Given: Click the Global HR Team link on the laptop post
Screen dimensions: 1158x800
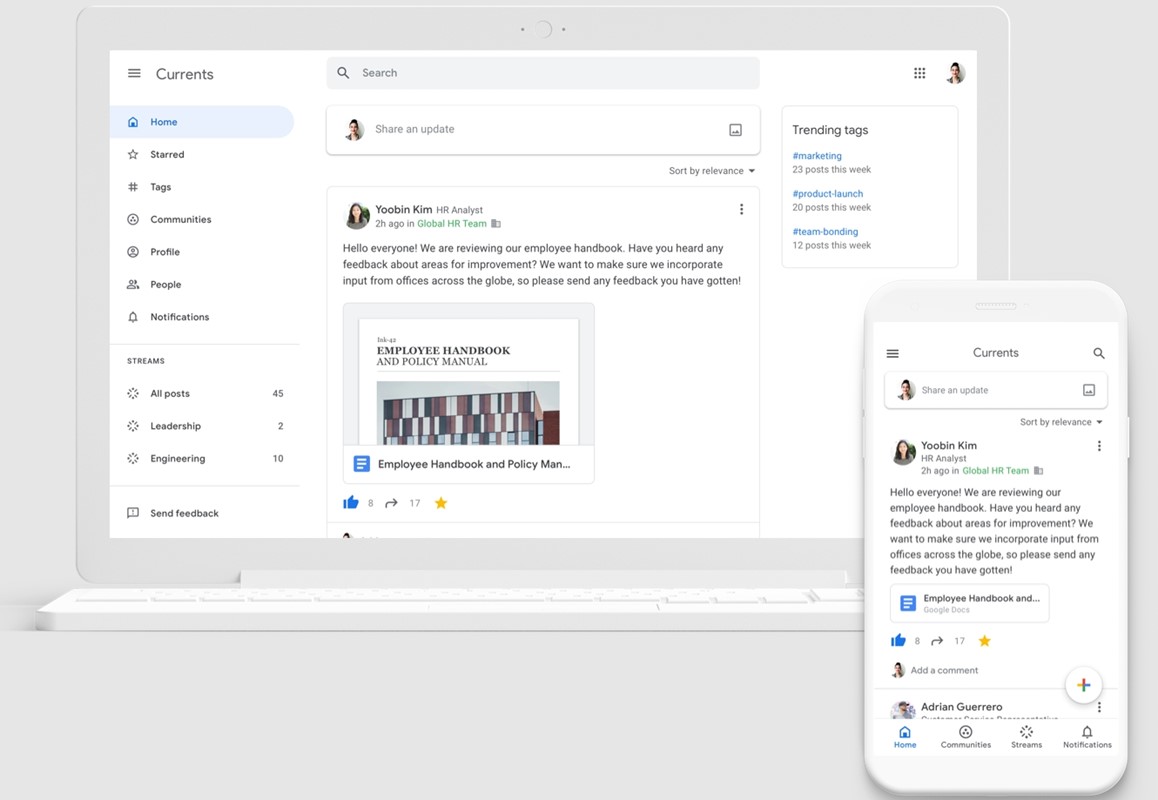Looking at the screenshot, I should coord(451,224).
